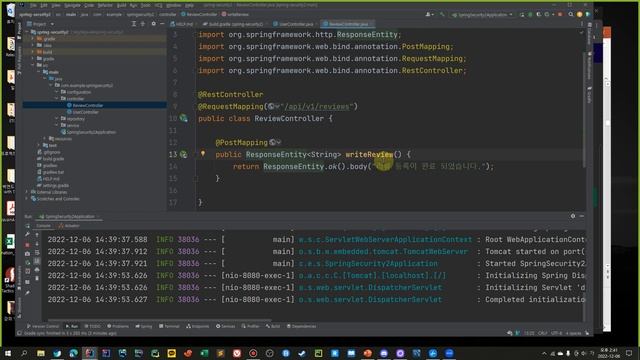
Task: Select build.gradle file in Project tree
Action: [51, 159]
